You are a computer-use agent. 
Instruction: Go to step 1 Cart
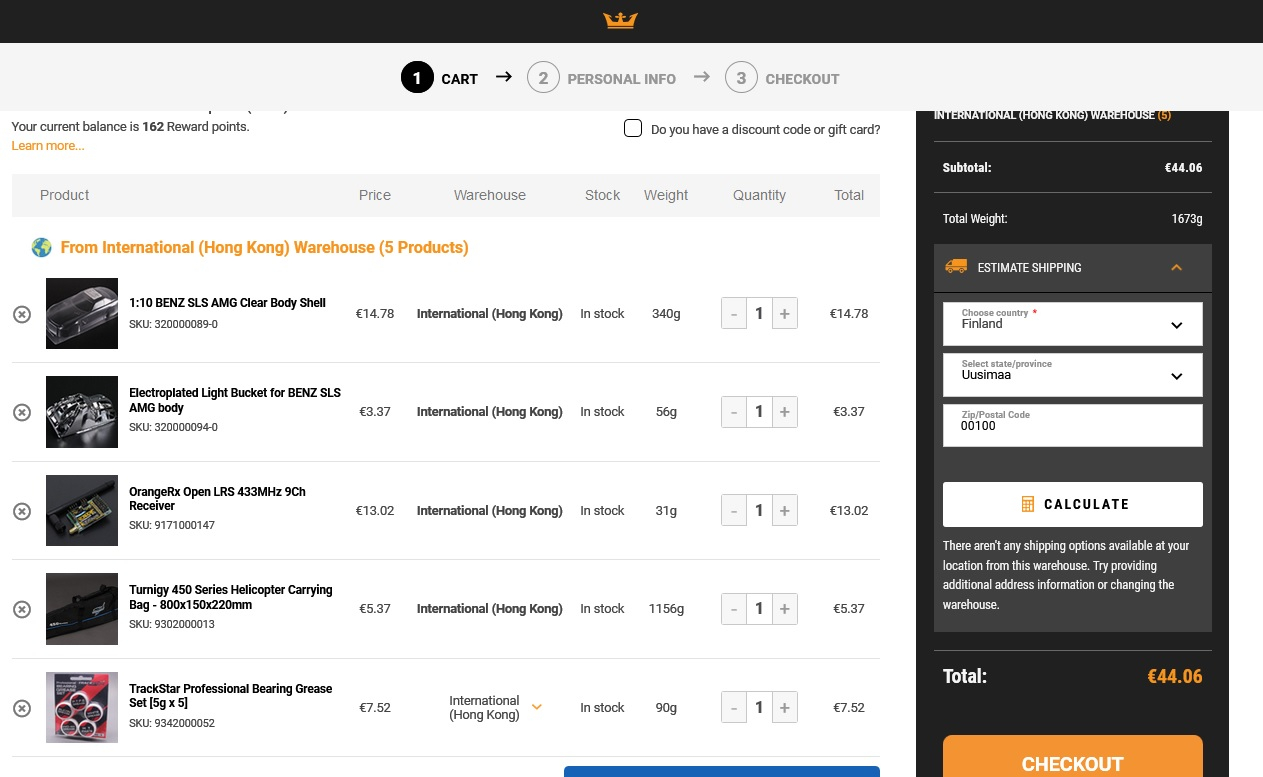click(440, 78)
